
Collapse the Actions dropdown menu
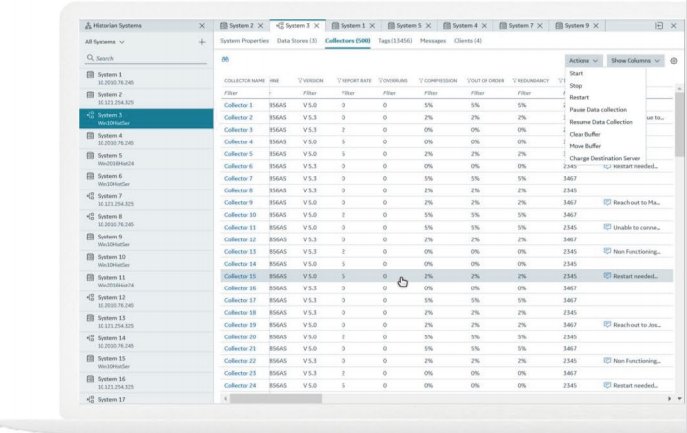point(584,61)
